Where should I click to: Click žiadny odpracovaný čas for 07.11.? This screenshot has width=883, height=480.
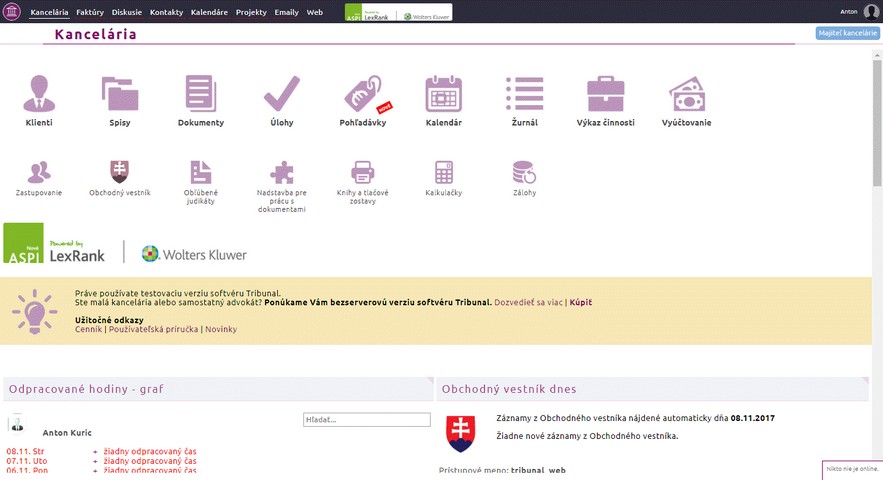click(150, 461)
